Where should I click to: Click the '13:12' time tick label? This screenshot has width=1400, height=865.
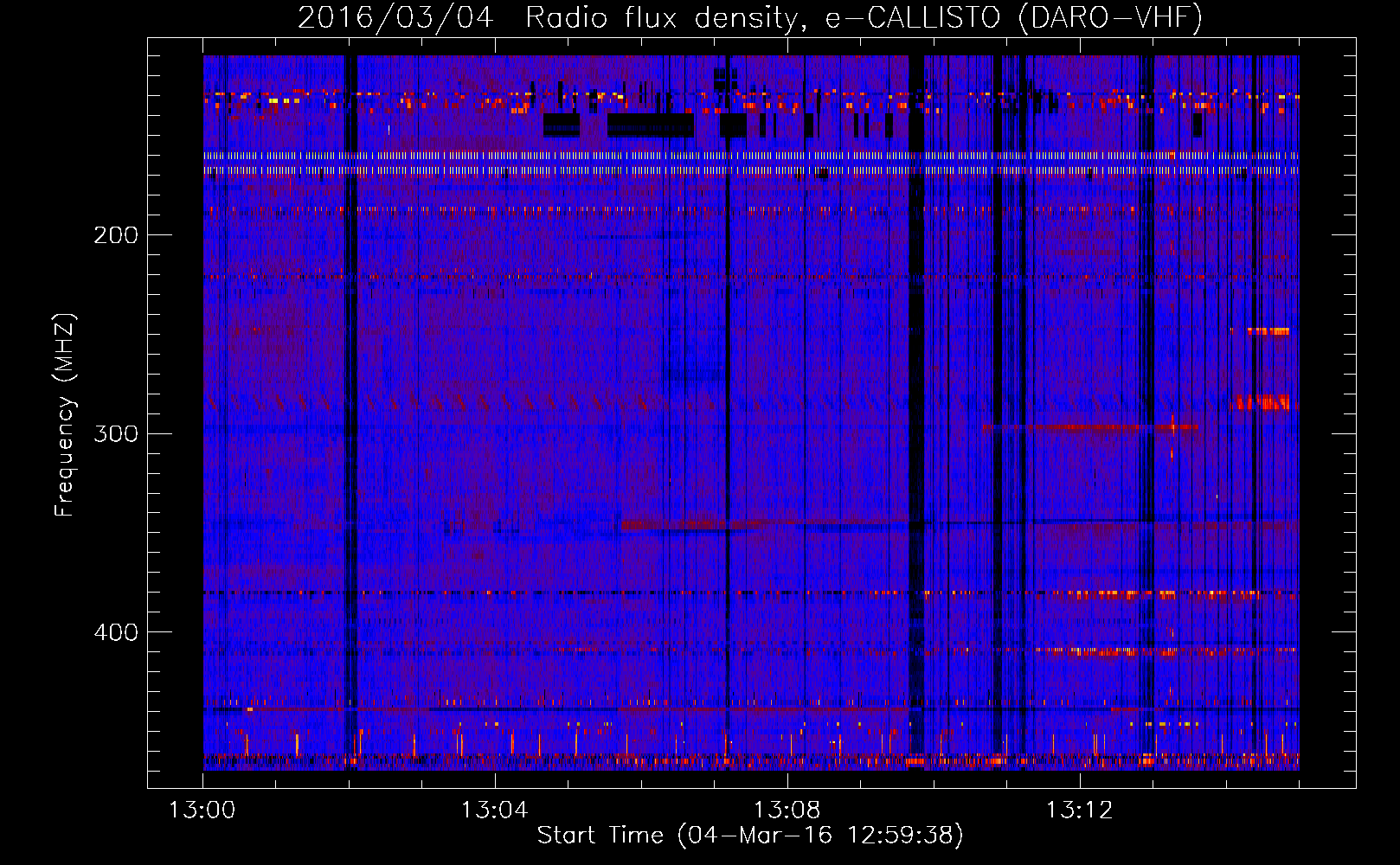point(1079,810)
